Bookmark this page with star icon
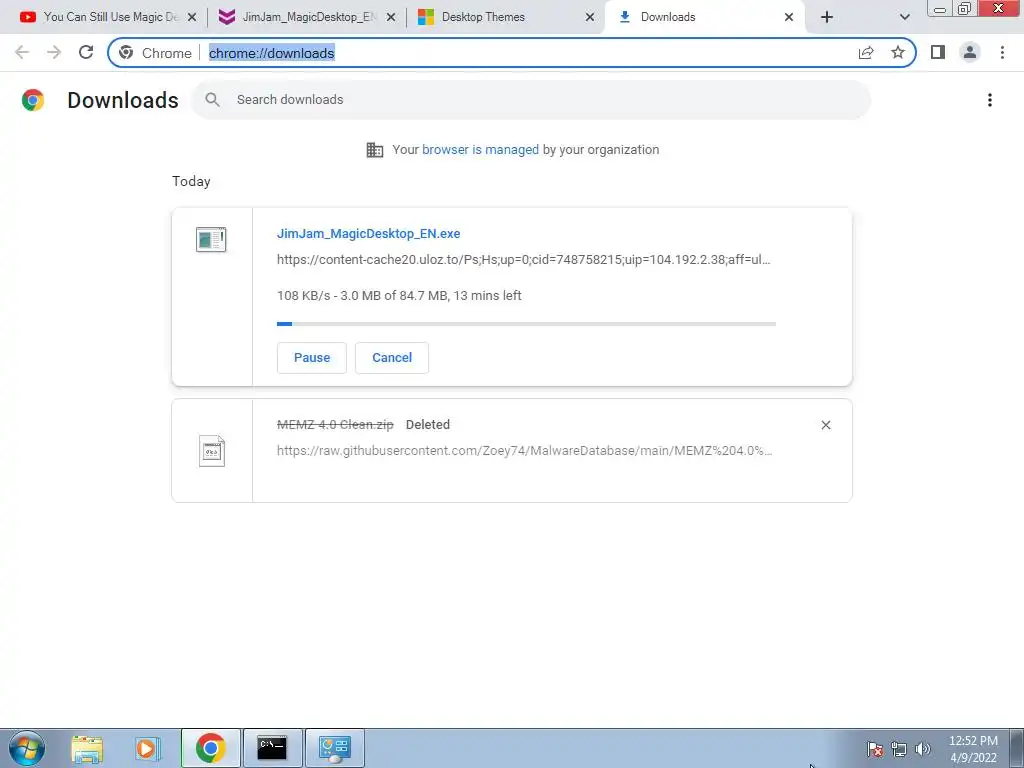1024x768 pixels. pyautogui.click(x=898, y=53)
